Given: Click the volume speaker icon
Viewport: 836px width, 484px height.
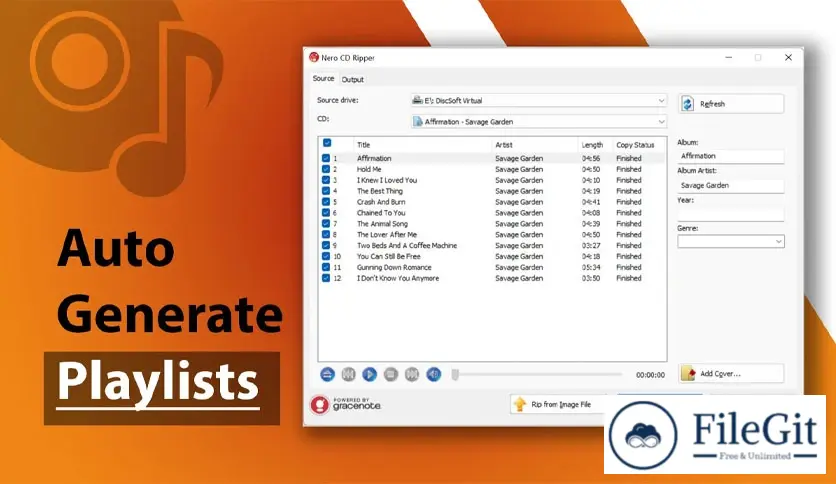Looking at the screenshot, I should 433,374.
